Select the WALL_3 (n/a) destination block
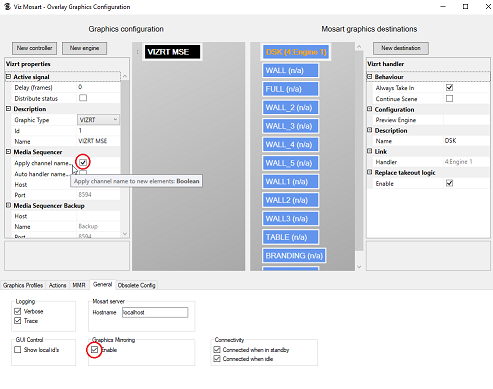Viewport: 493px width, 389px height. click(x=290, y=126)
